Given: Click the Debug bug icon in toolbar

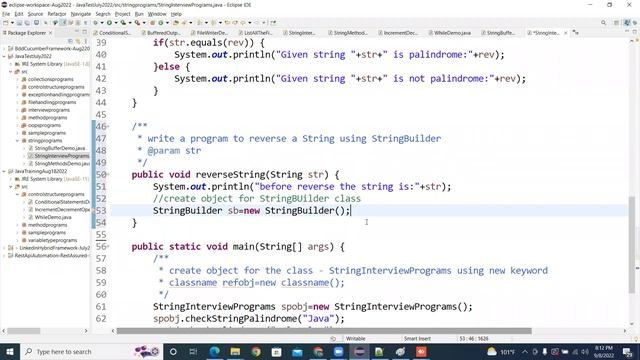Looking at the screenshot, I should click(x=96, y=23).
